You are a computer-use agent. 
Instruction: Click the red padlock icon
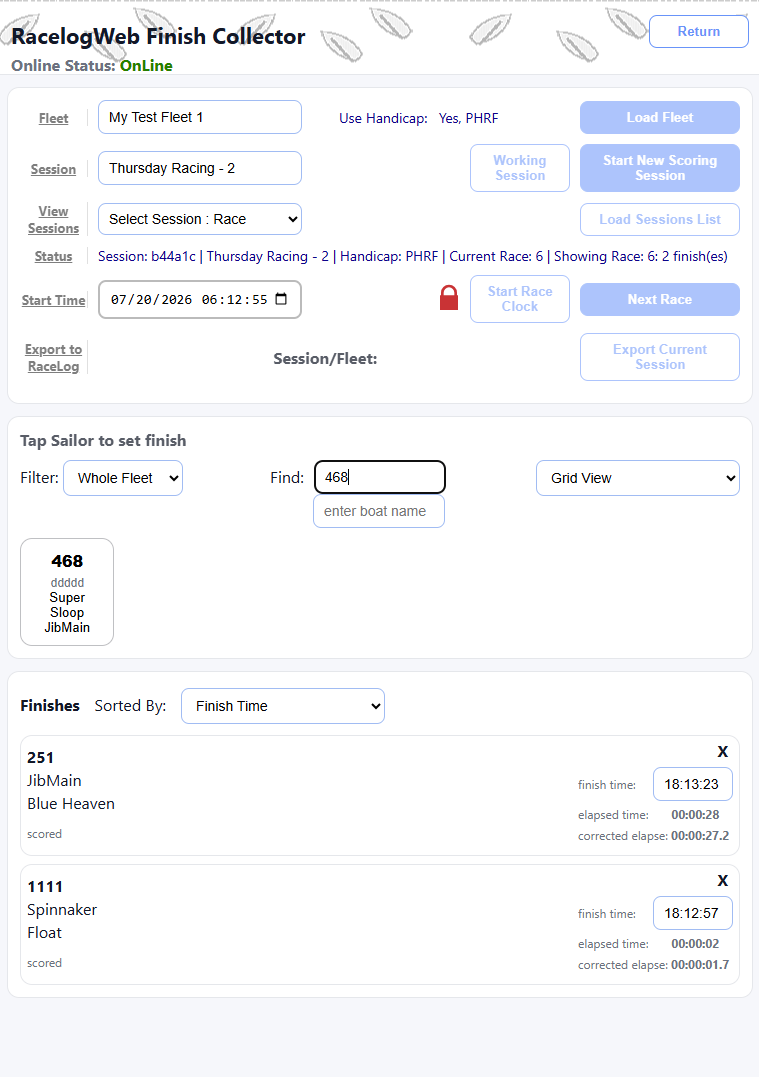(449, 298)
